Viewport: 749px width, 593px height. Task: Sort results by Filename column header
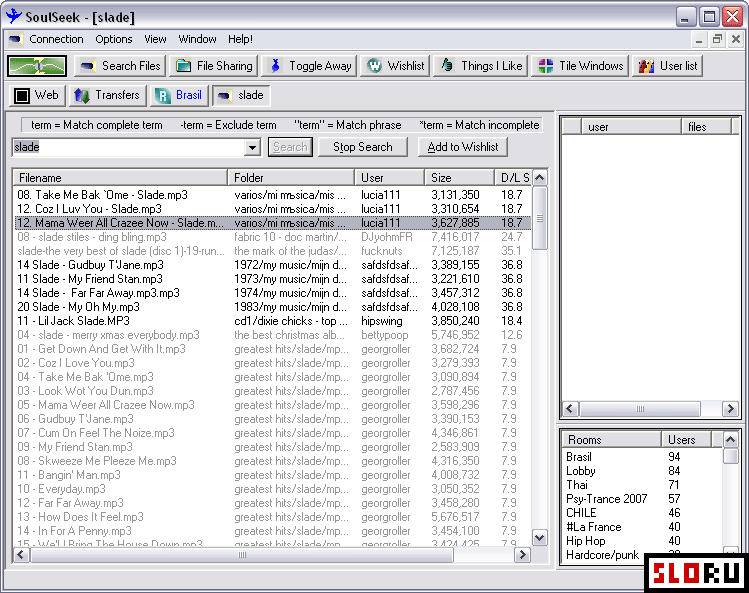120,178
